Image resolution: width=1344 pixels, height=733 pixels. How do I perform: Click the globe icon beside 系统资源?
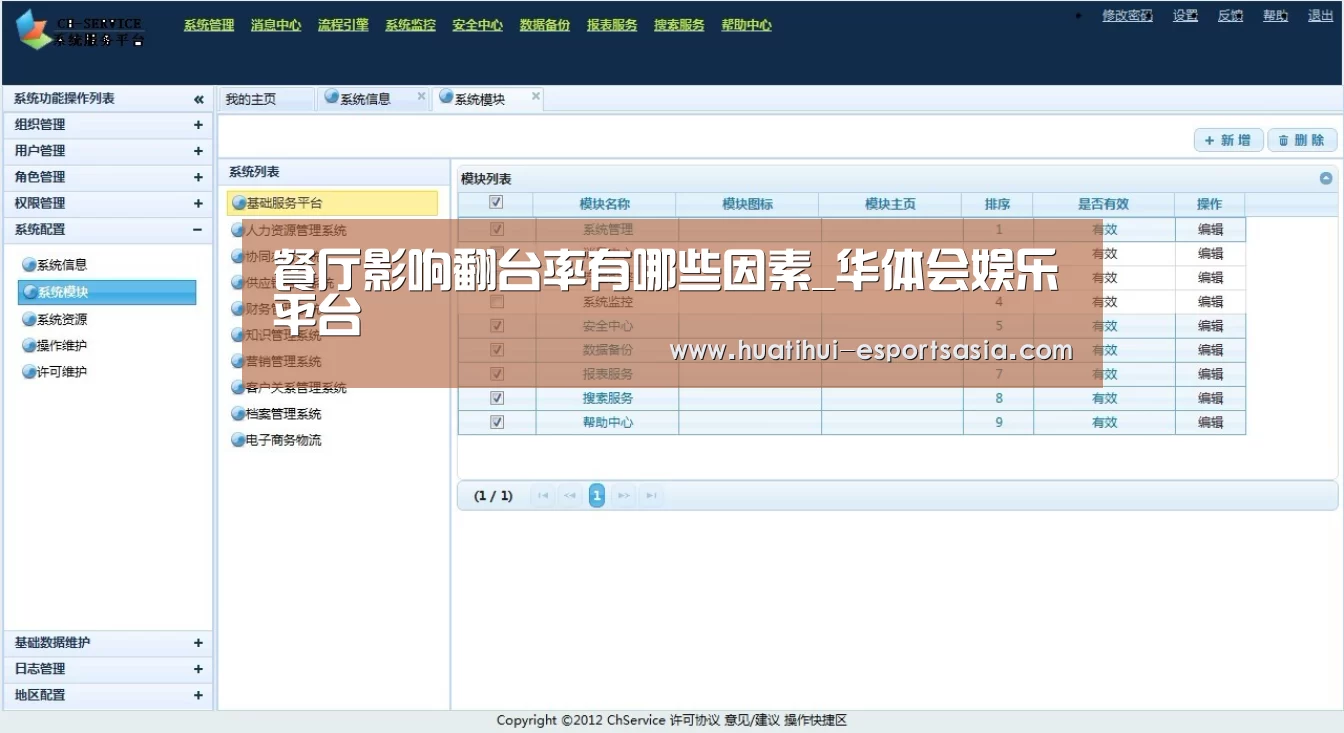(29, 319)
